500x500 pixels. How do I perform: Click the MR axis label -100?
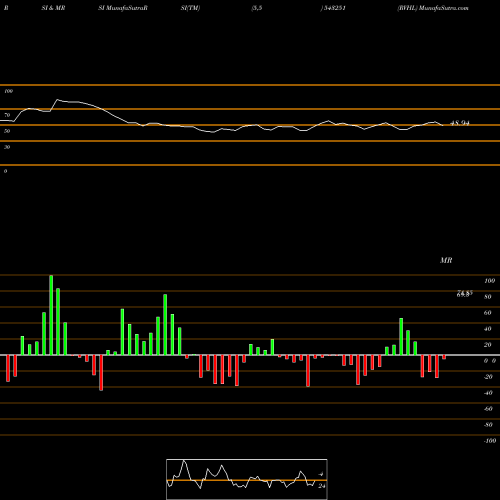(490, 441)
